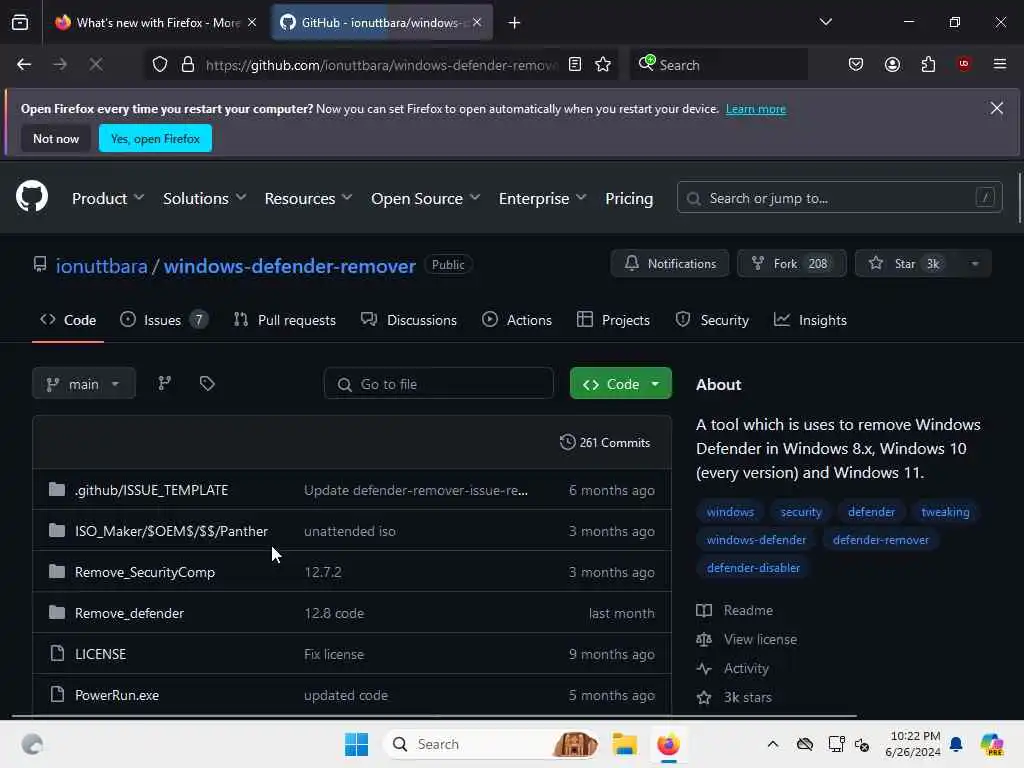This screenshot has width=1024, height=768.
Task: Expand the Open Source menu
Action: [x=426, y=198]
